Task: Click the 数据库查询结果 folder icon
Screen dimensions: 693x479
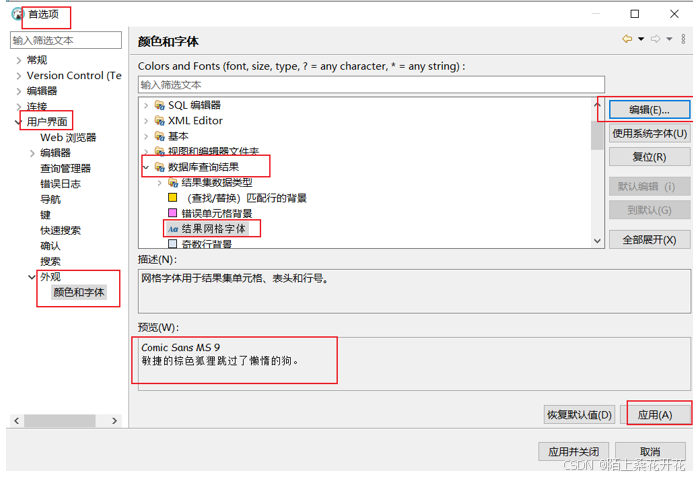Action: [x=160, y=167]
